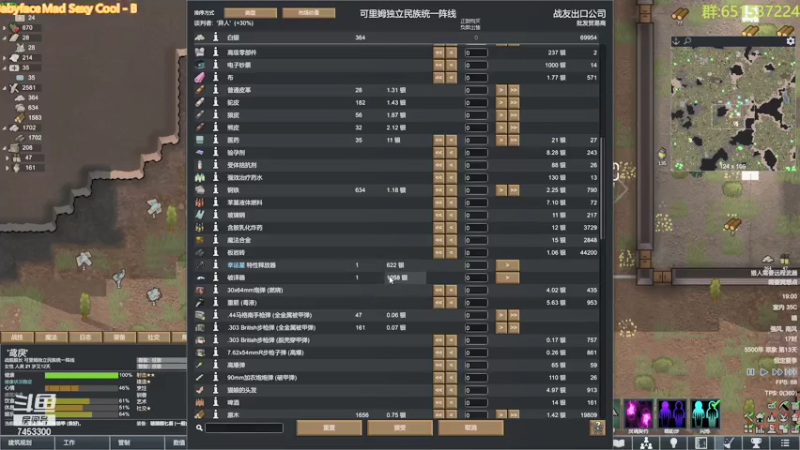The width and height of the screenshot is (800, 450).
Task: Click the colony minimap thumbnail
Action: tap(733, 109)
